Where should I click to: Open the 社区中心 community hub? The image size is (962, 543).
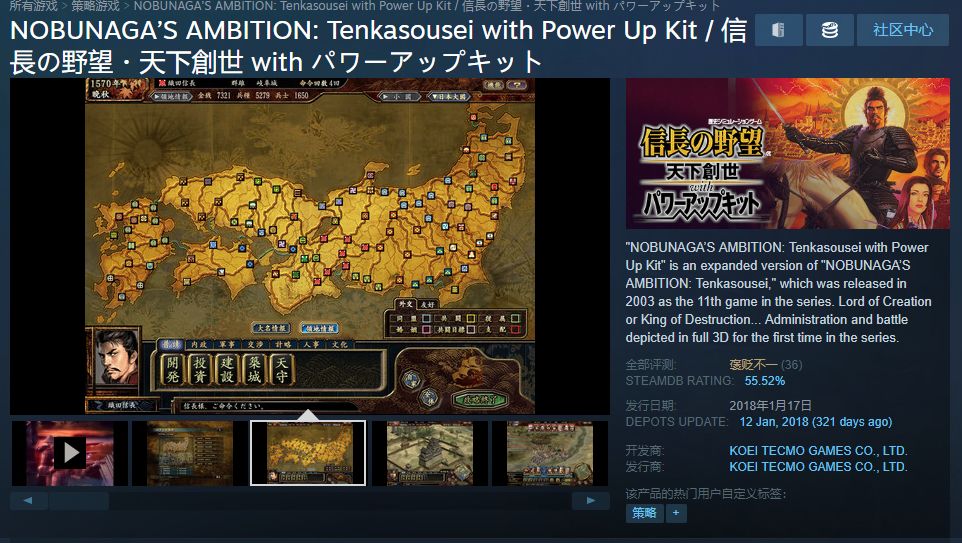coord(903,30)
